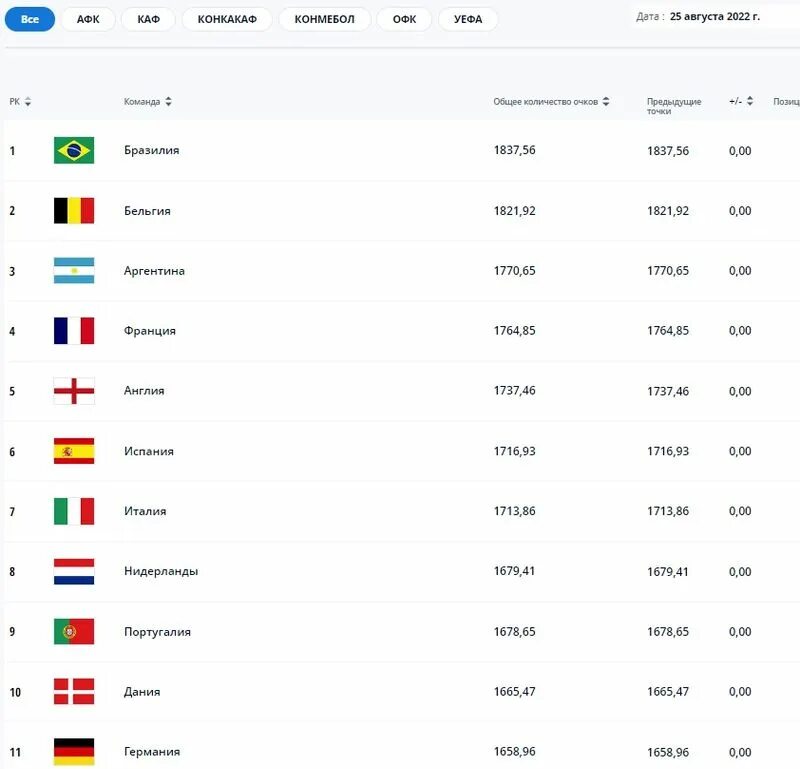The height and width of the screenshot is (769, 800).
Task: Open the date selector 25 августа 2022
Action: [714, 16]
